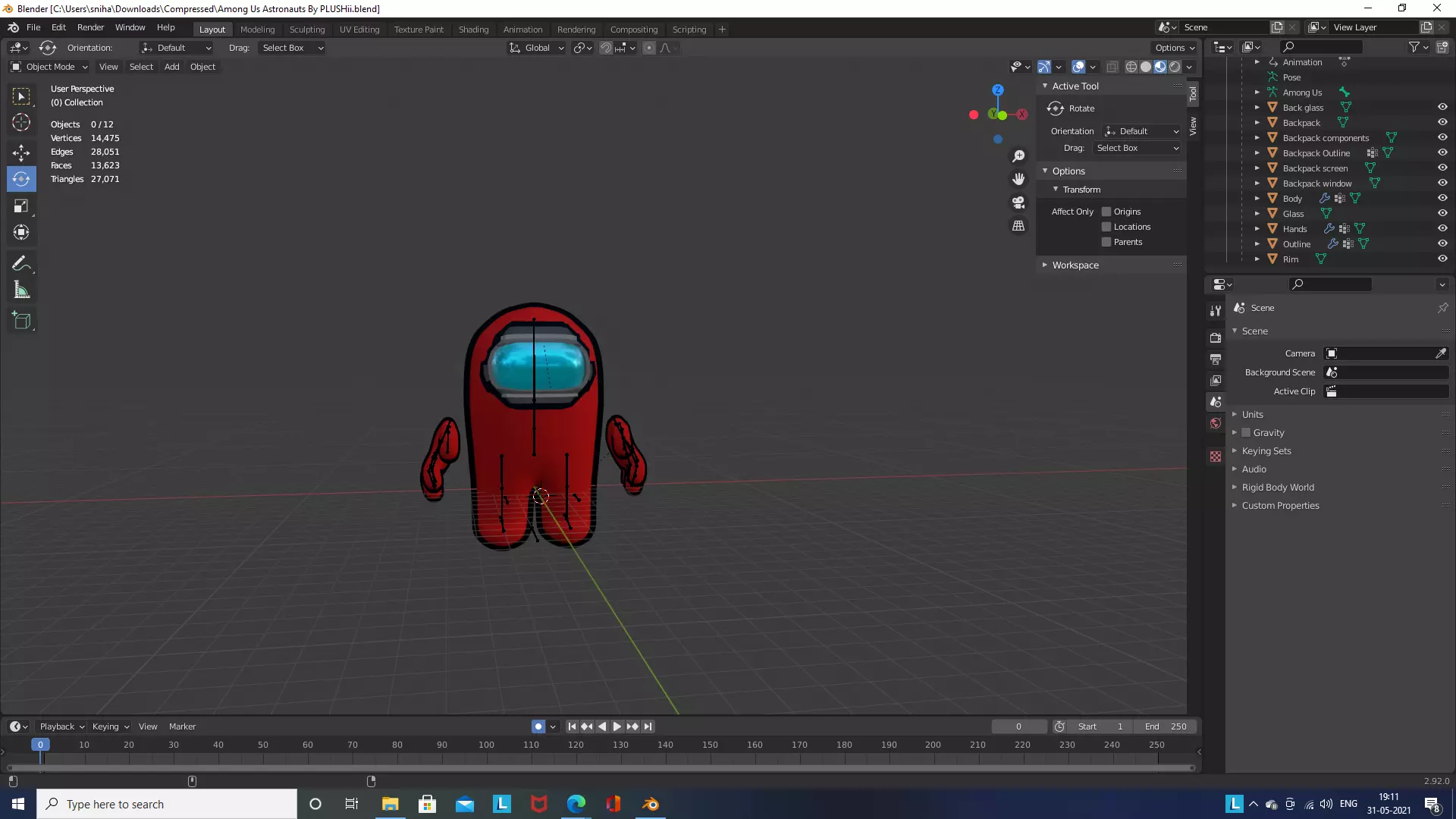This screenshot has height=819, width=1456.
Task: Toggle the camera view icon
Action: [1018, 202]
